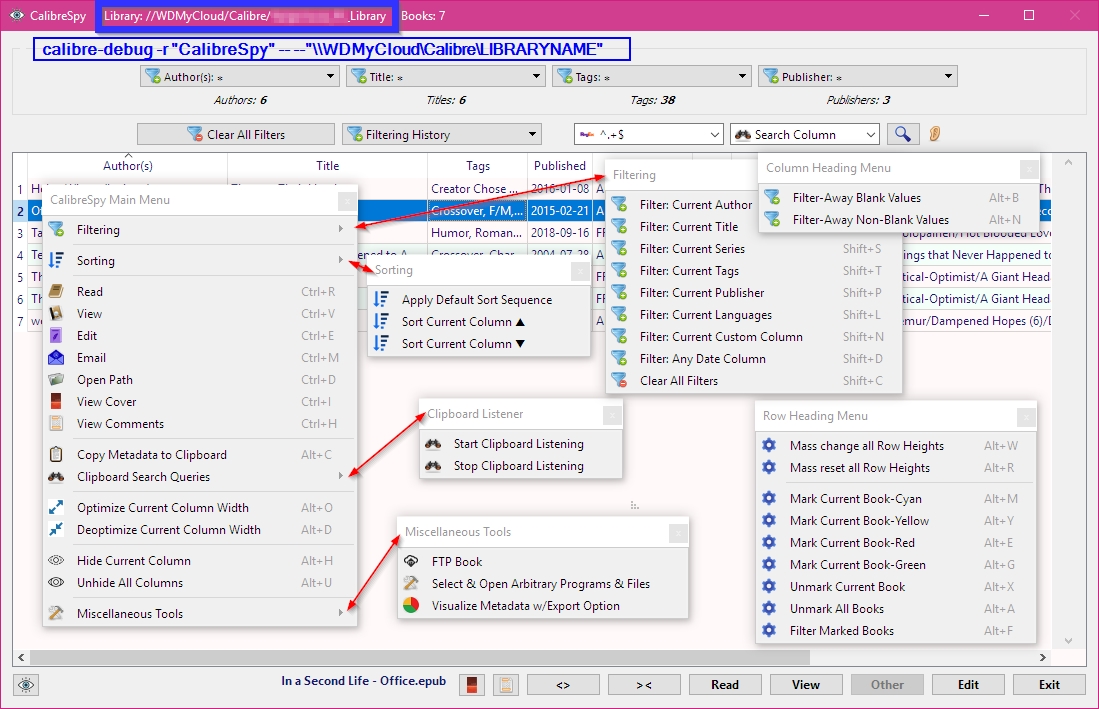Click View Comments notepad icon in Main Menu
This screenshot has height=709, width=1099.
point(56,423)
